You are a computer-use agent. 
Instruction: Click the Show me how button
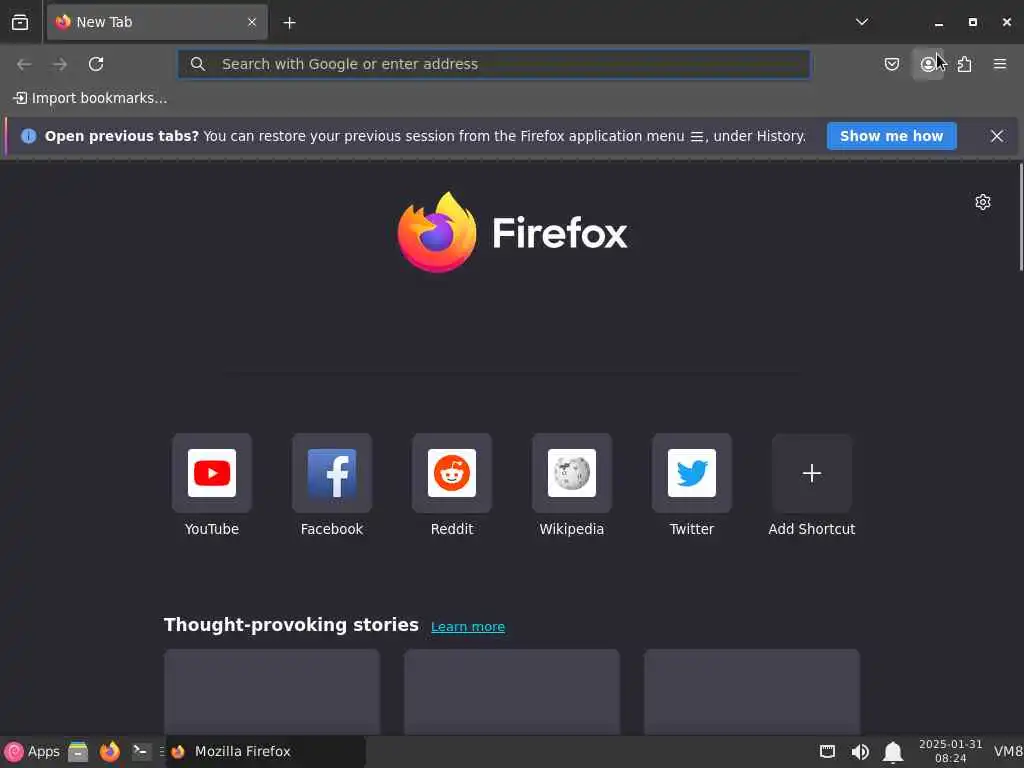click(891, 136)
